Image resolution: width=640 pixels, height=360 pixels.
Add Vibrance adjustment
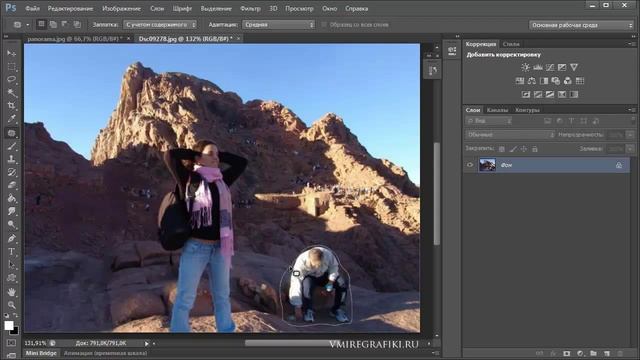pos(574,67)
